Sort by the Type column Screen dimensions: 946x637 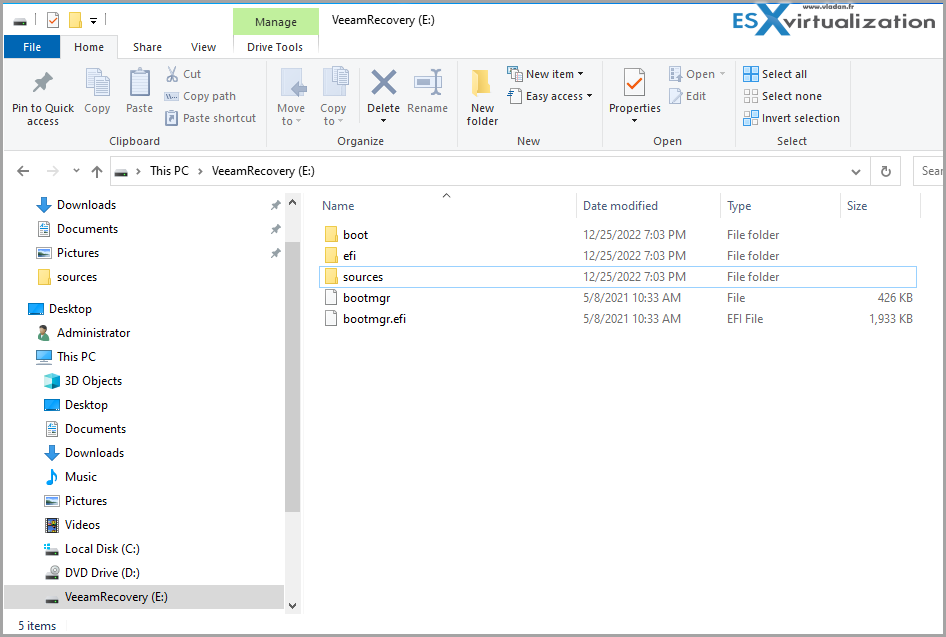(x=781, y=206)
